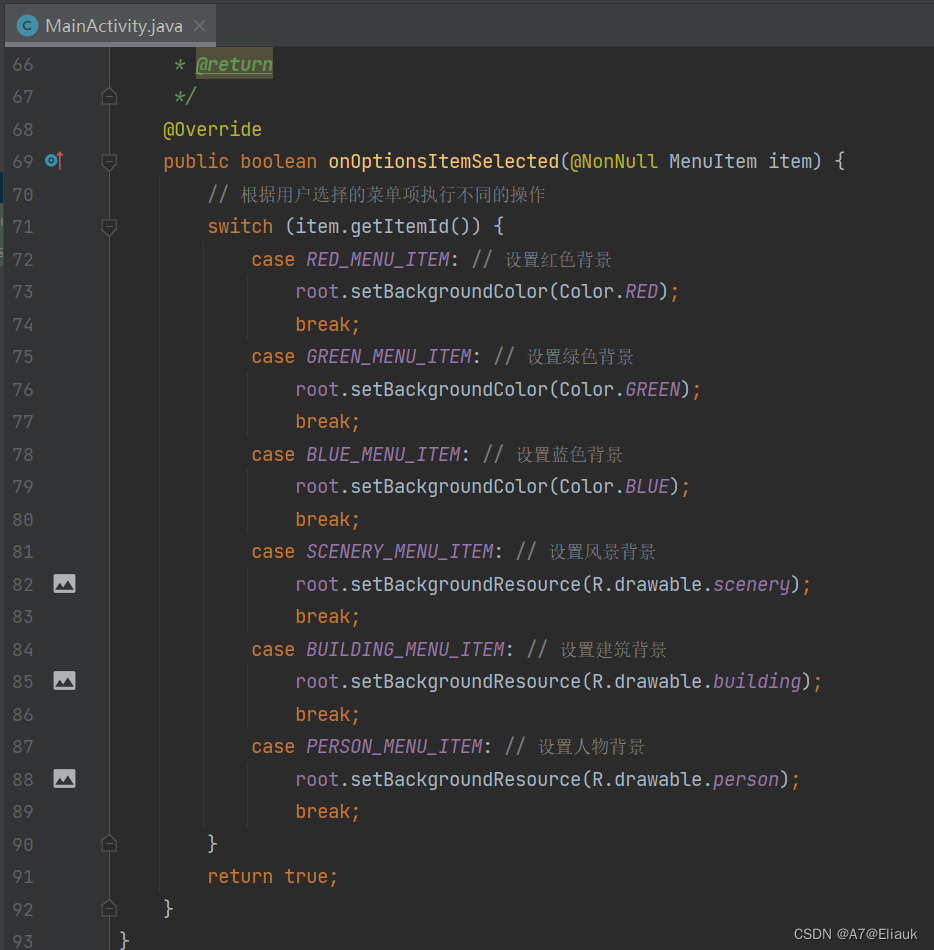Open the person drawable preview icon on line 88
The width and height of the screenshot is (934, 950).
click(x=64, y=779)
